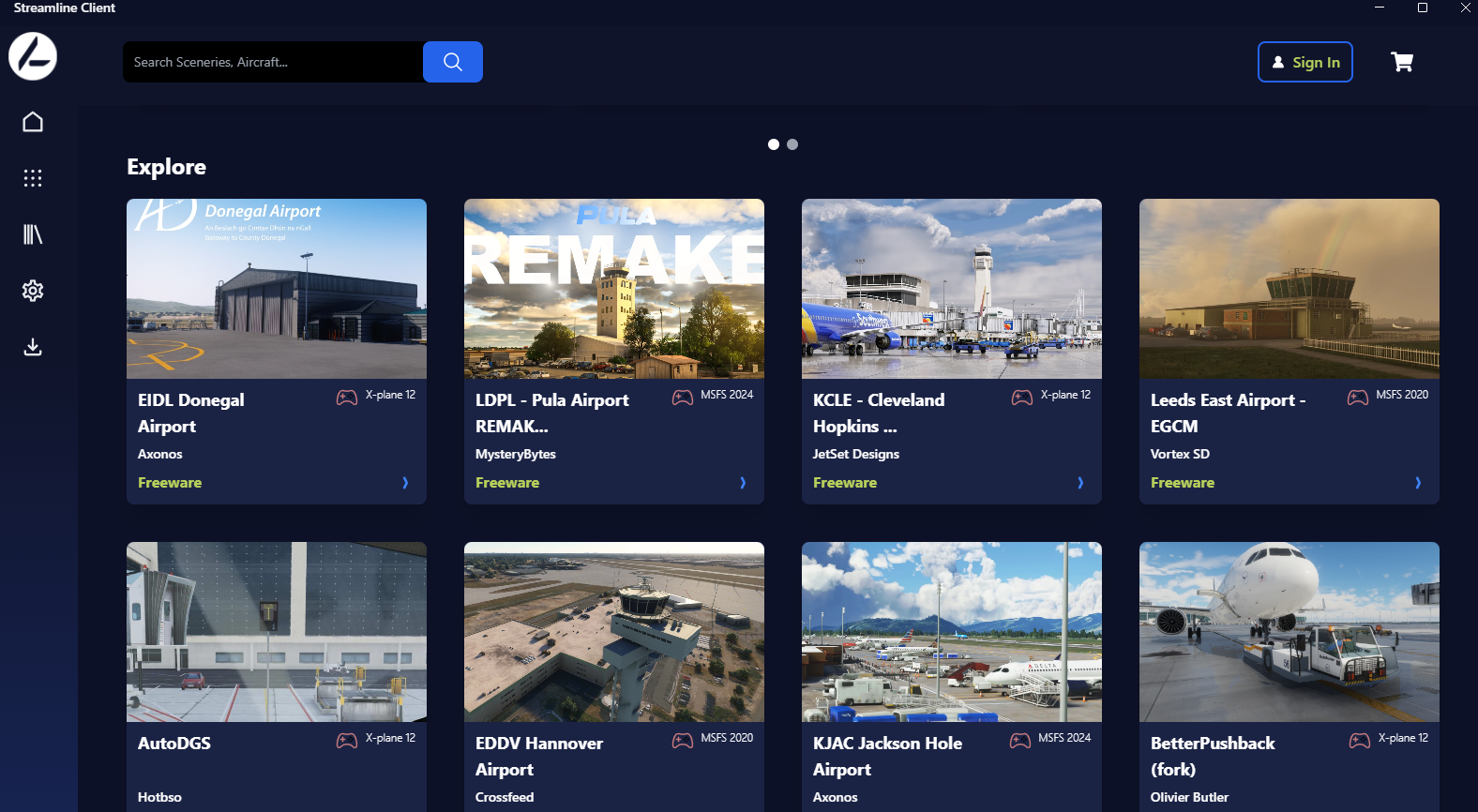
Task: Click MSFS 2024 label on KJAC Jackson Hole card
Action: [1064, 738]
